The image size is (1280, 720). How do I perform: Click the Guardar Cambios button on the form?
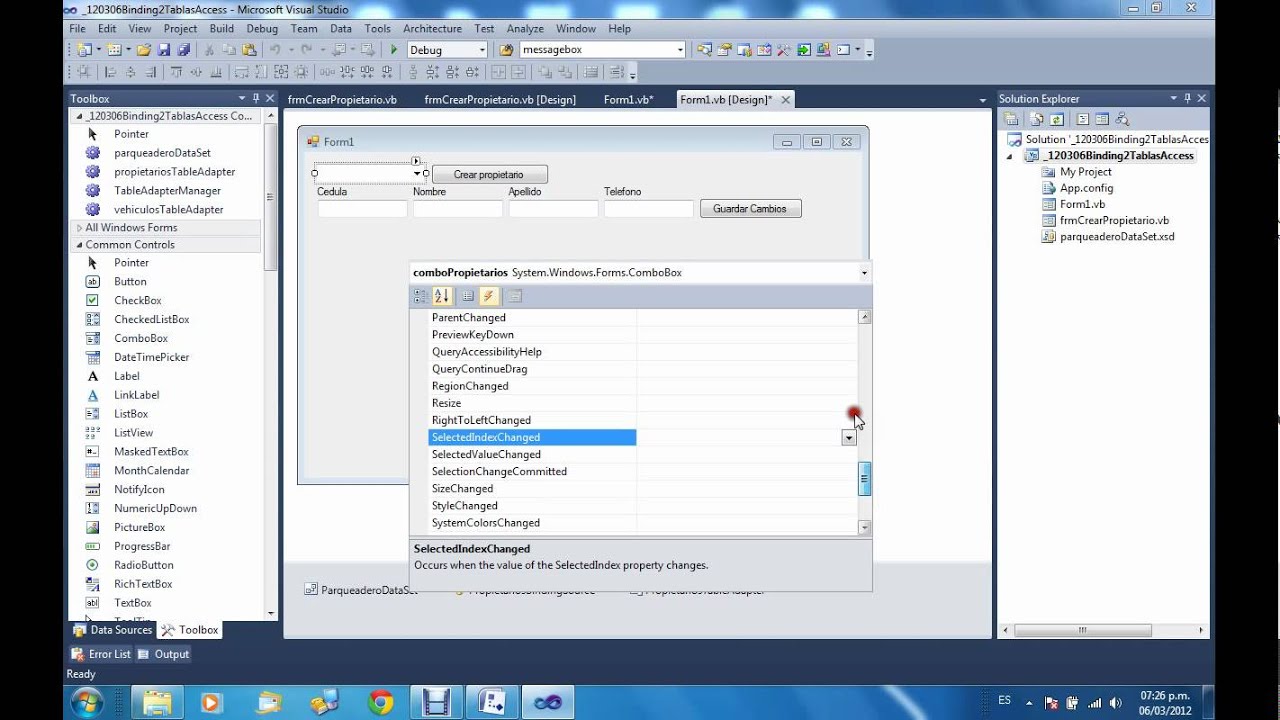pos(750,209)
